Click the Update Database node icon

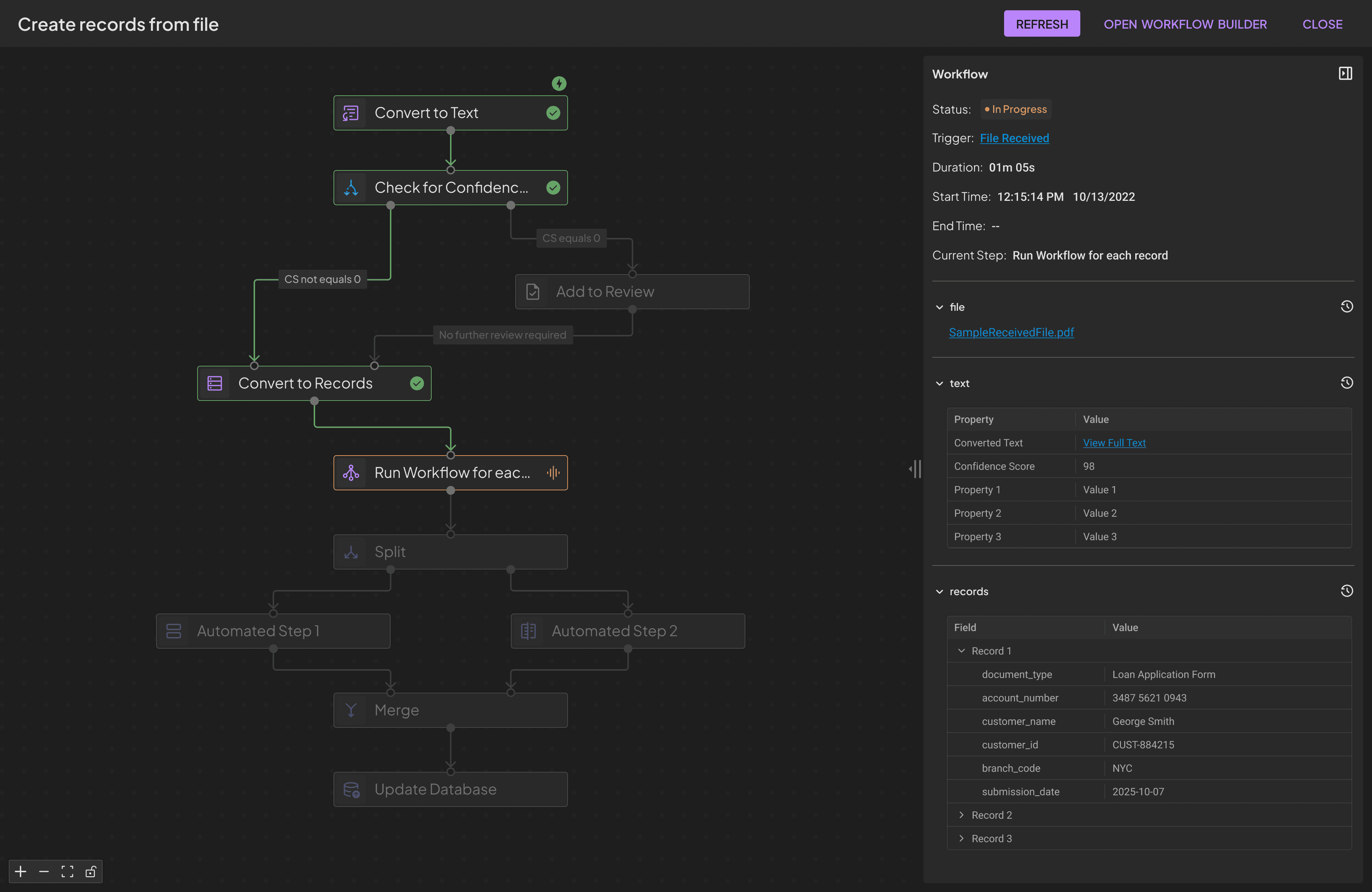coord(351,789)
